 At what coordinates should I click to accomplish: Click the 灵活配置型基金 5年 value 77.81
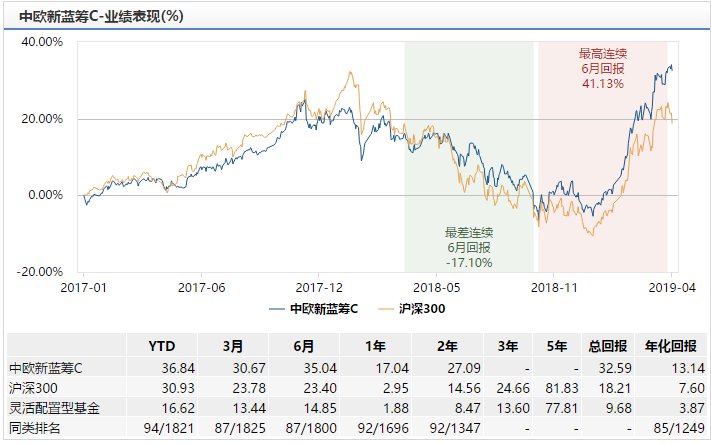coord(562,408)
